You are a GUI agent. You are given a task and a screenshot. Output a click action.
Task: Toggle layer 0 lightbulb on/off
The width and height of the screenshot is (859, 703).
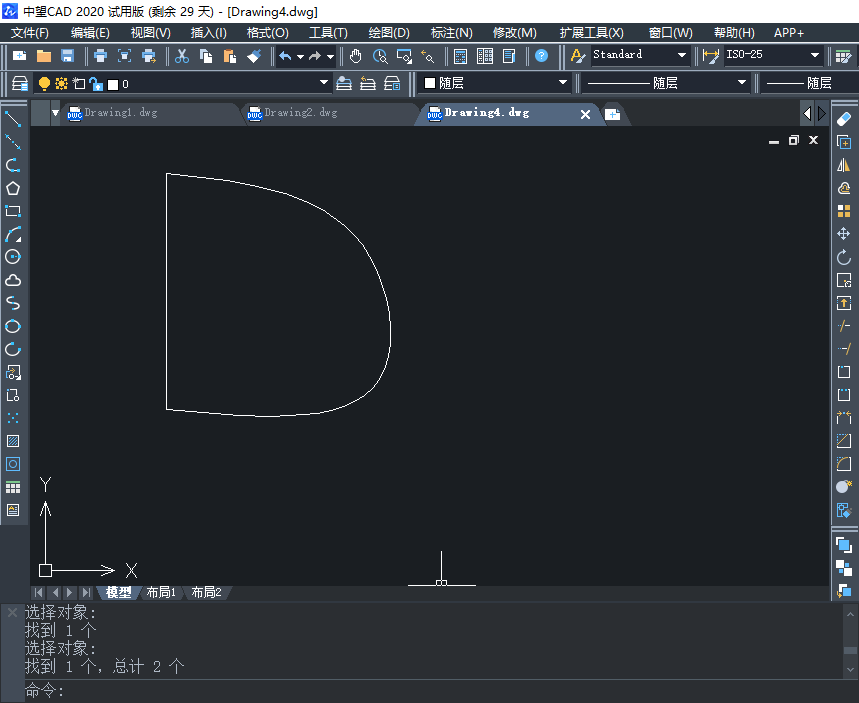[44, 84]
